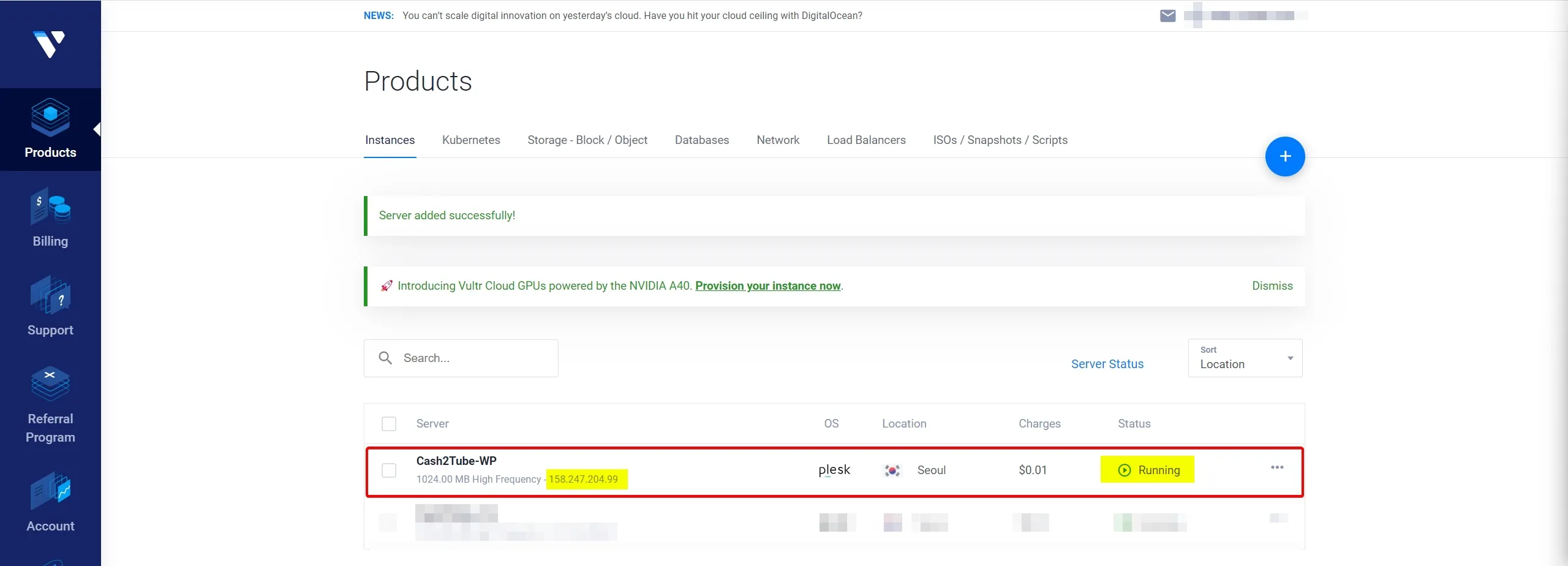Screen dimensions: 1568x566
Task: Open the Referral Program icon
Action: click(x=50, y=383)
